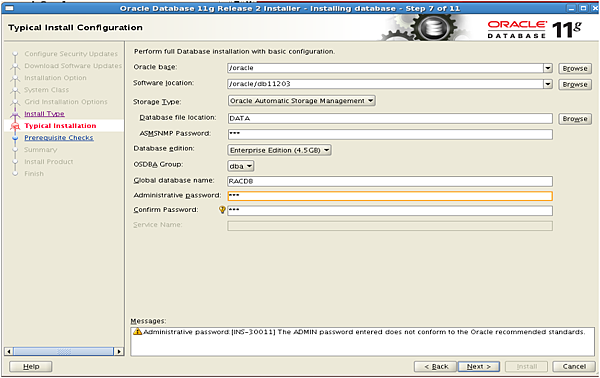600x378 pixels.
Task: Click the disabled Service Name field
Action: click(390, 226)
